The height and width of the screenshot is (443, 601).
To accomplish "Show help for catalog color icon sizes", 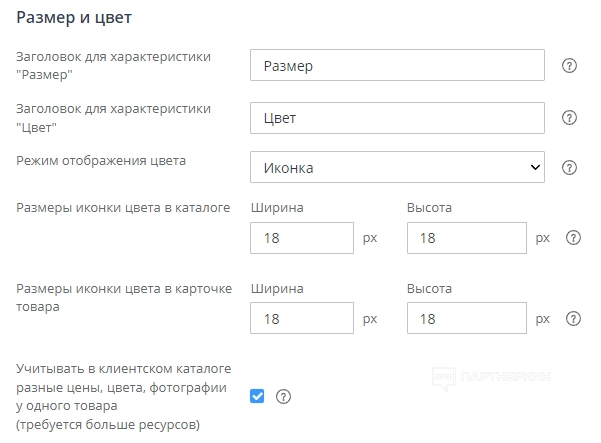I will tap(573, 238).
